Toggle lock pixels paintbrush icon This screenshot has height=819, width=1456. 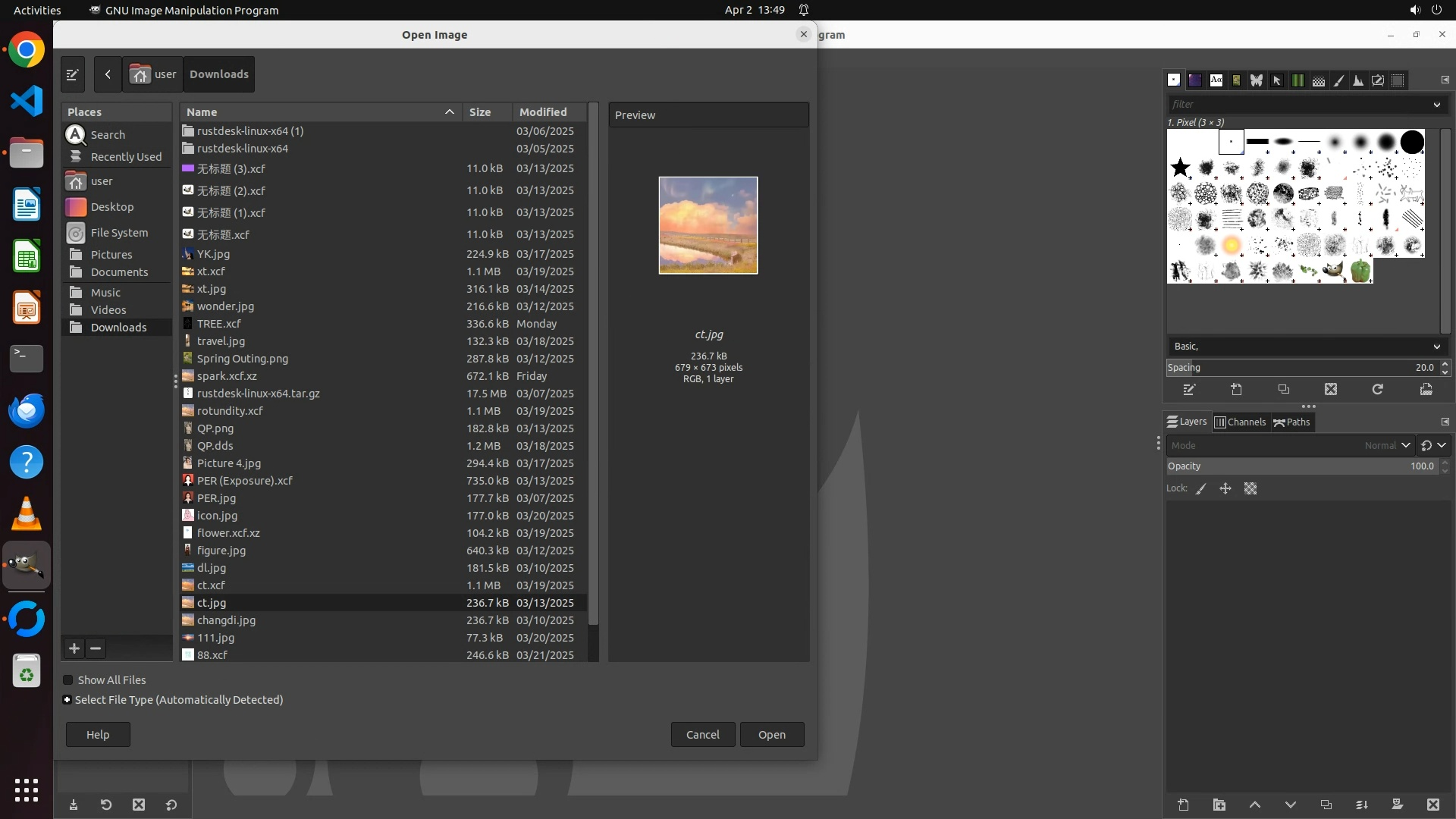click(1201, 489)
